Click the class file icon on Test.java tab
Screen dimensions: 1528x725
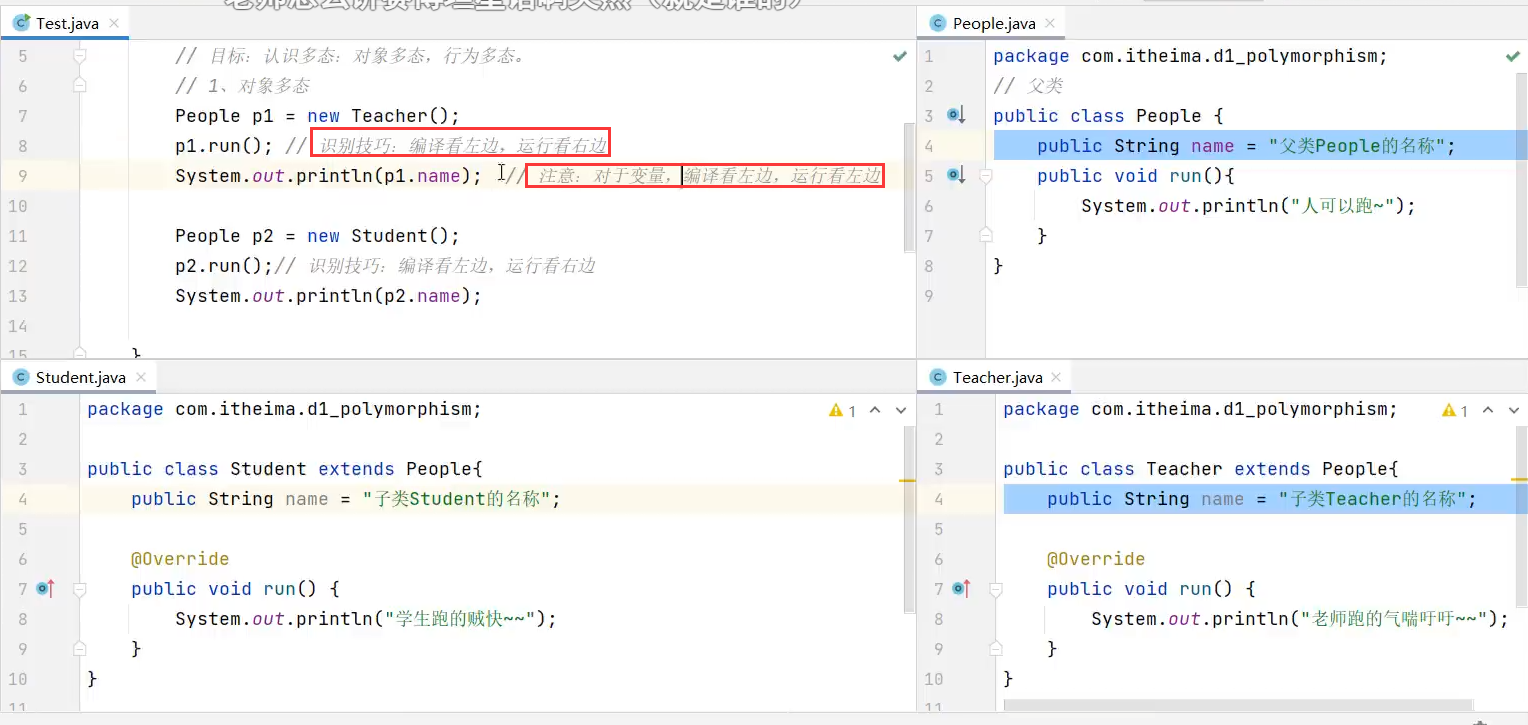(x=21, y=23)
